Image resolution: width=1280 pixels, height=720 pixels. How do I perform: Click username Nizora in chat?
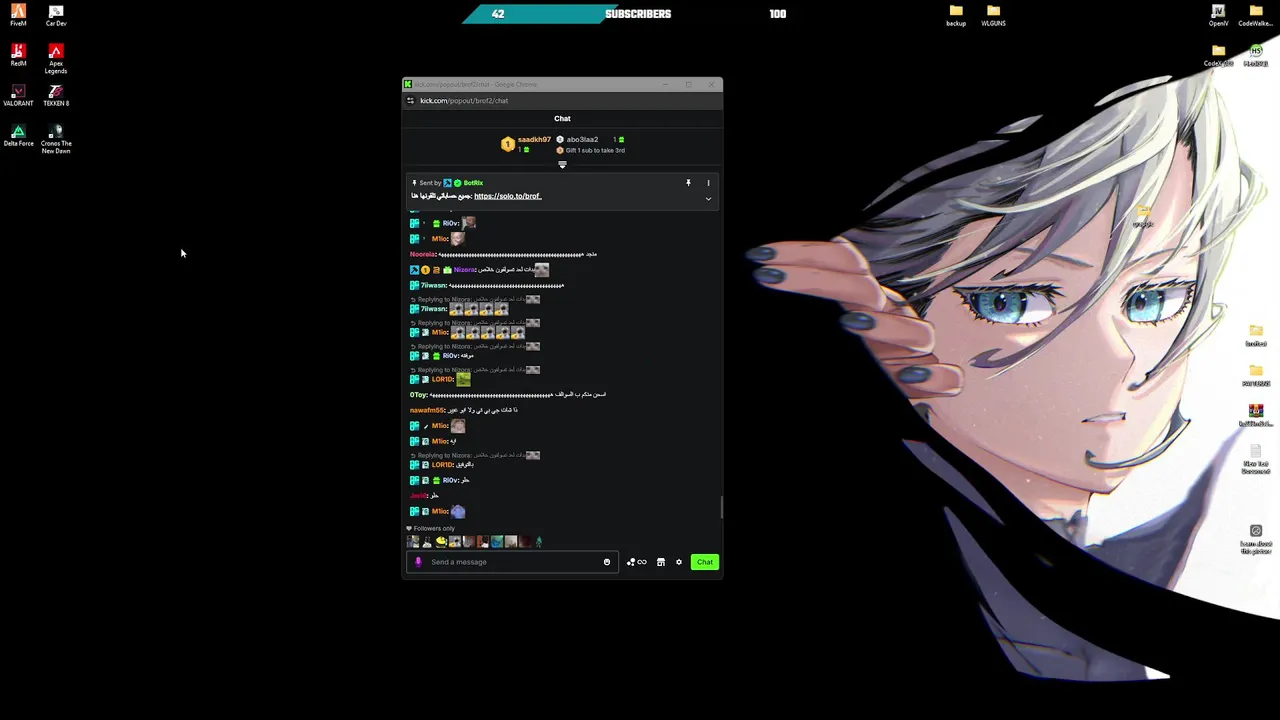coord(464,270)
